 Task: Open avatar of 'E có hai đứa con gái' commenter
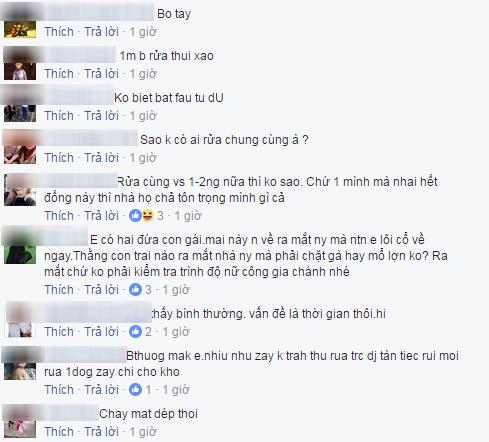20,247
